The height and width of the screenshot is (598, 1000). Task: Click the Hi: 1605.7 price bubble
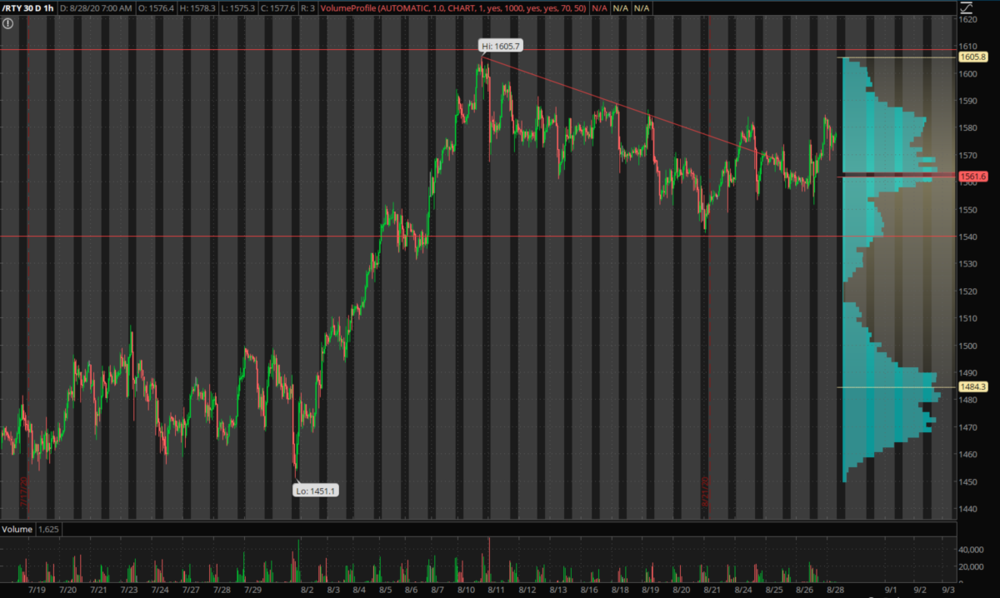tap(502, 47)
